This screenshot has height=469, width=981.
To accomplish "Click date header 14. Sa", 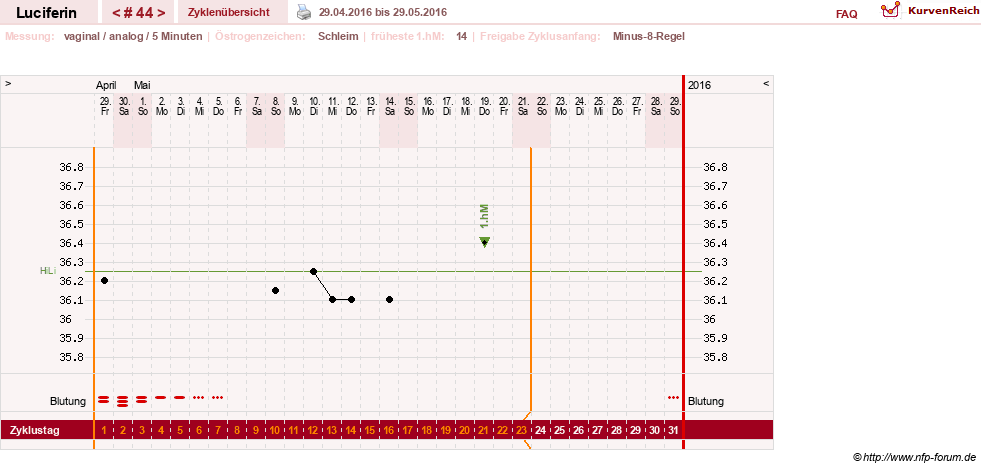I will pyautogui.click(x=389, y=105).
